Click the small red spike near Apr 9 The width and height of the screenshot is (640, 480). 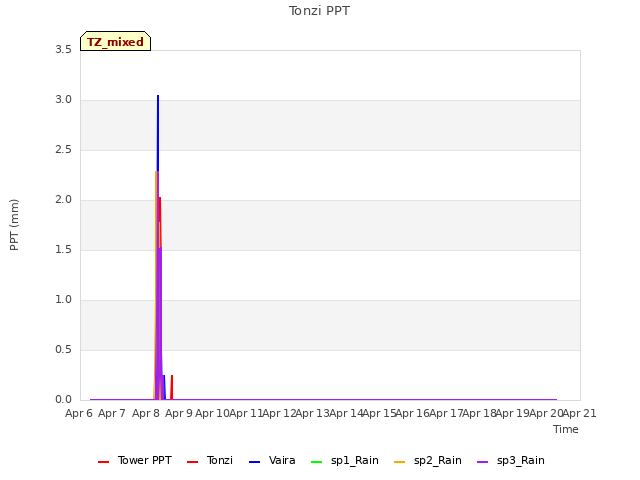[x=172, y=387]
